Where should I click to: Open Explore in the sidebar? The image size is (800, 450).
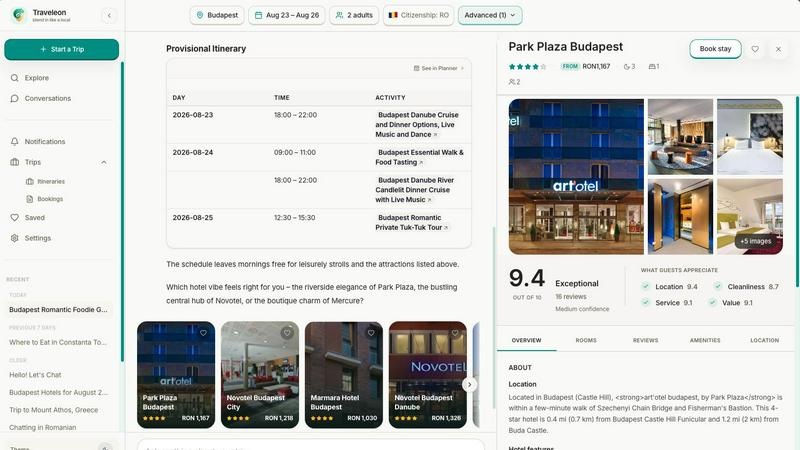37,78
